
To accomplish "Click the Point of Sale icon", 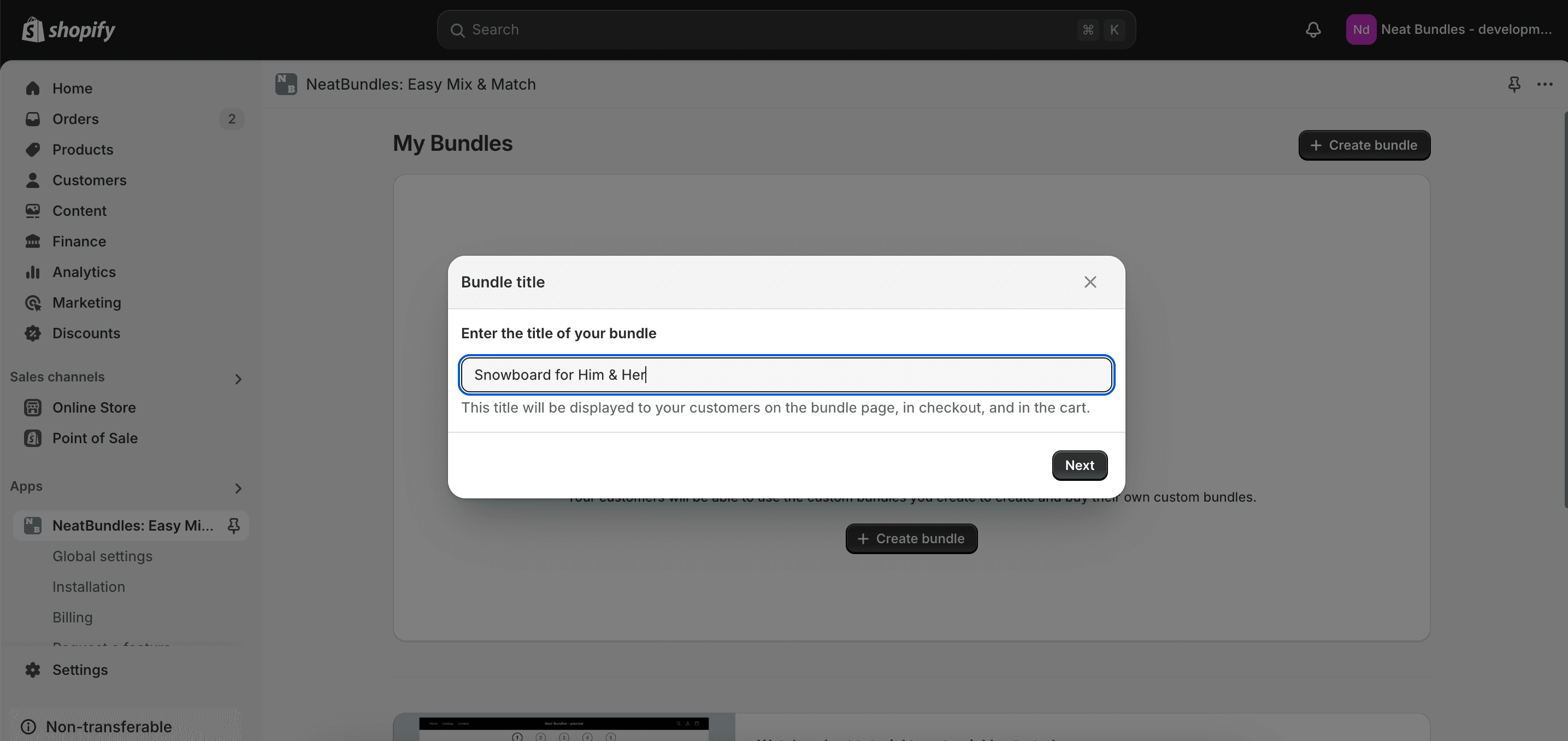I will [33, 438].
